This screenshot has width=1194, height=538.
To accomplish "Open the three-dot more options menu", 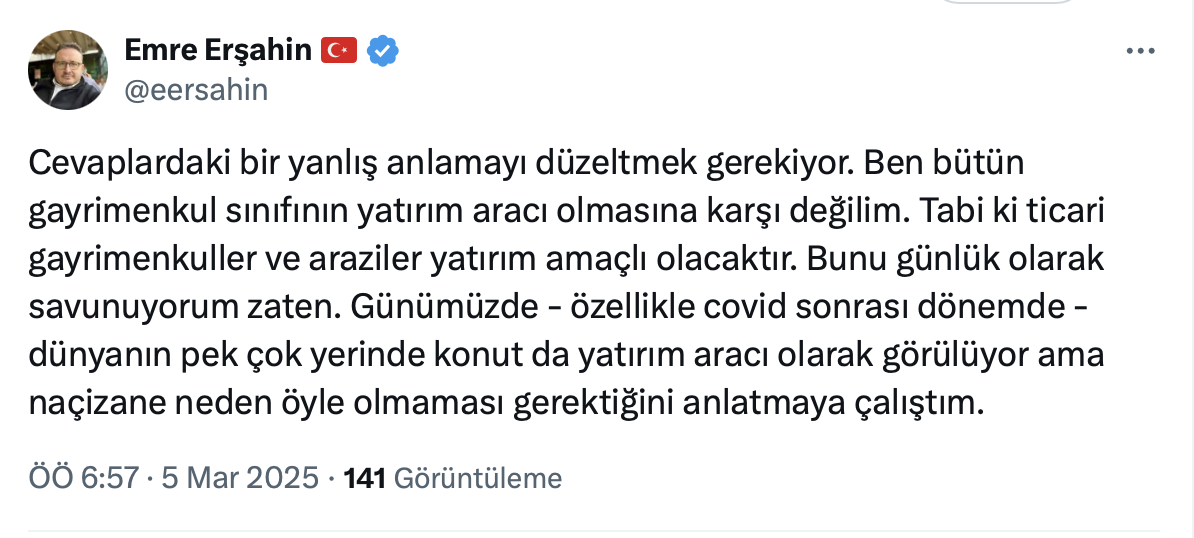I will point(1141,52).
